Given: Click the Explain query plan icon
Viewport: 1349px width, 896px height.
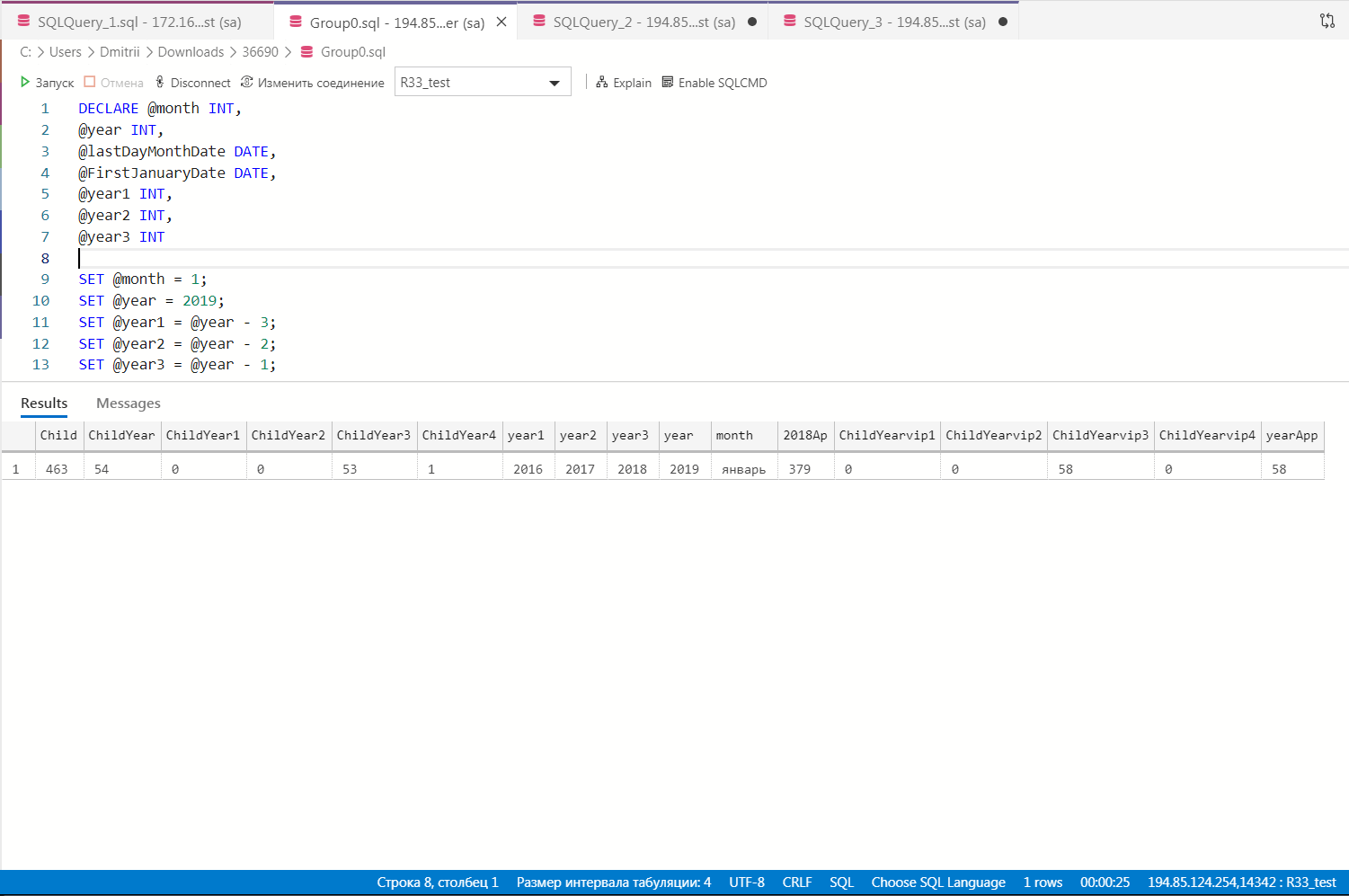Looking at the screenshot, I should coord(600,82).
